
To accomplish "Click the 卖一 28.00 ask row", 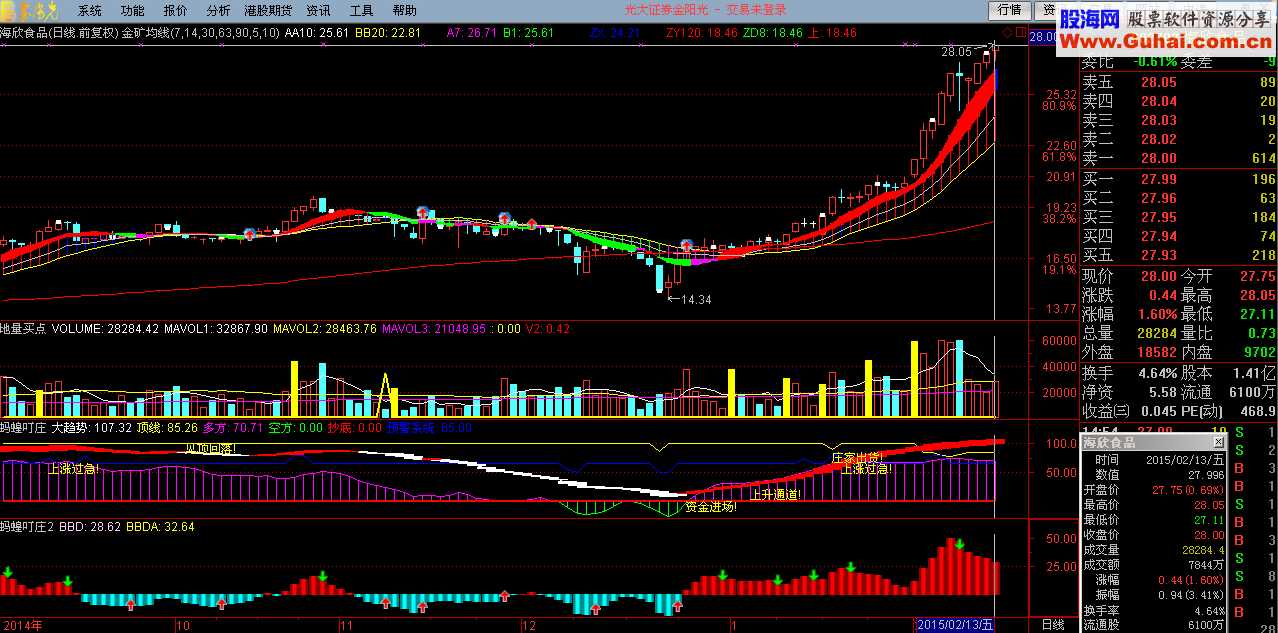I will click(1179, 158).
